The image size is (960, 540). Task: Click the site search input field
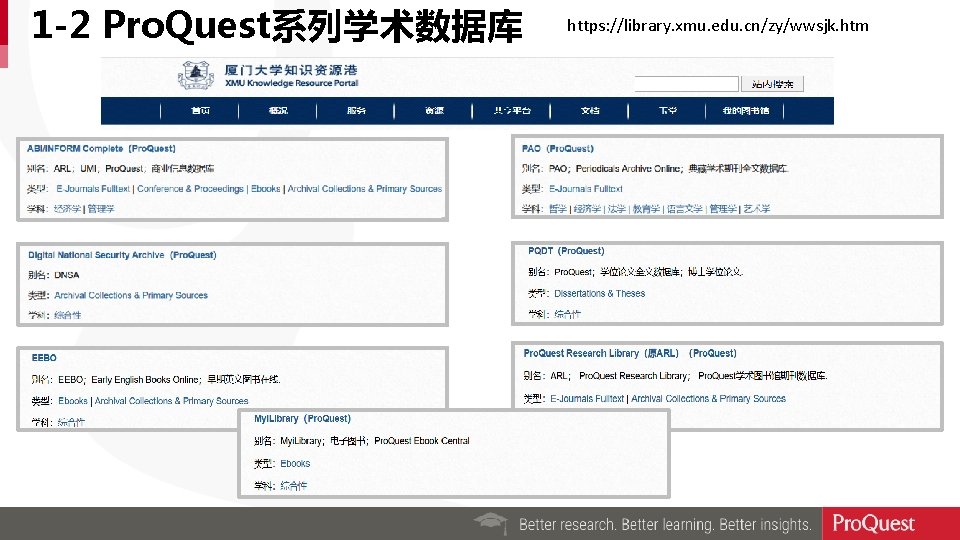click(x=686, y=84)
